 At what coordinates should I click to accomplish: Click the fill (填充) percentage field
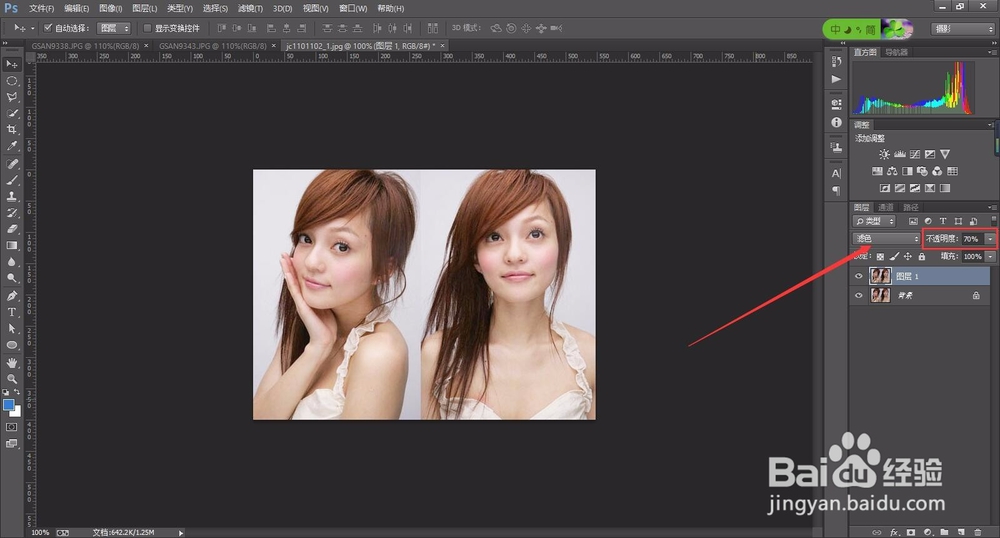coord(971,257)
